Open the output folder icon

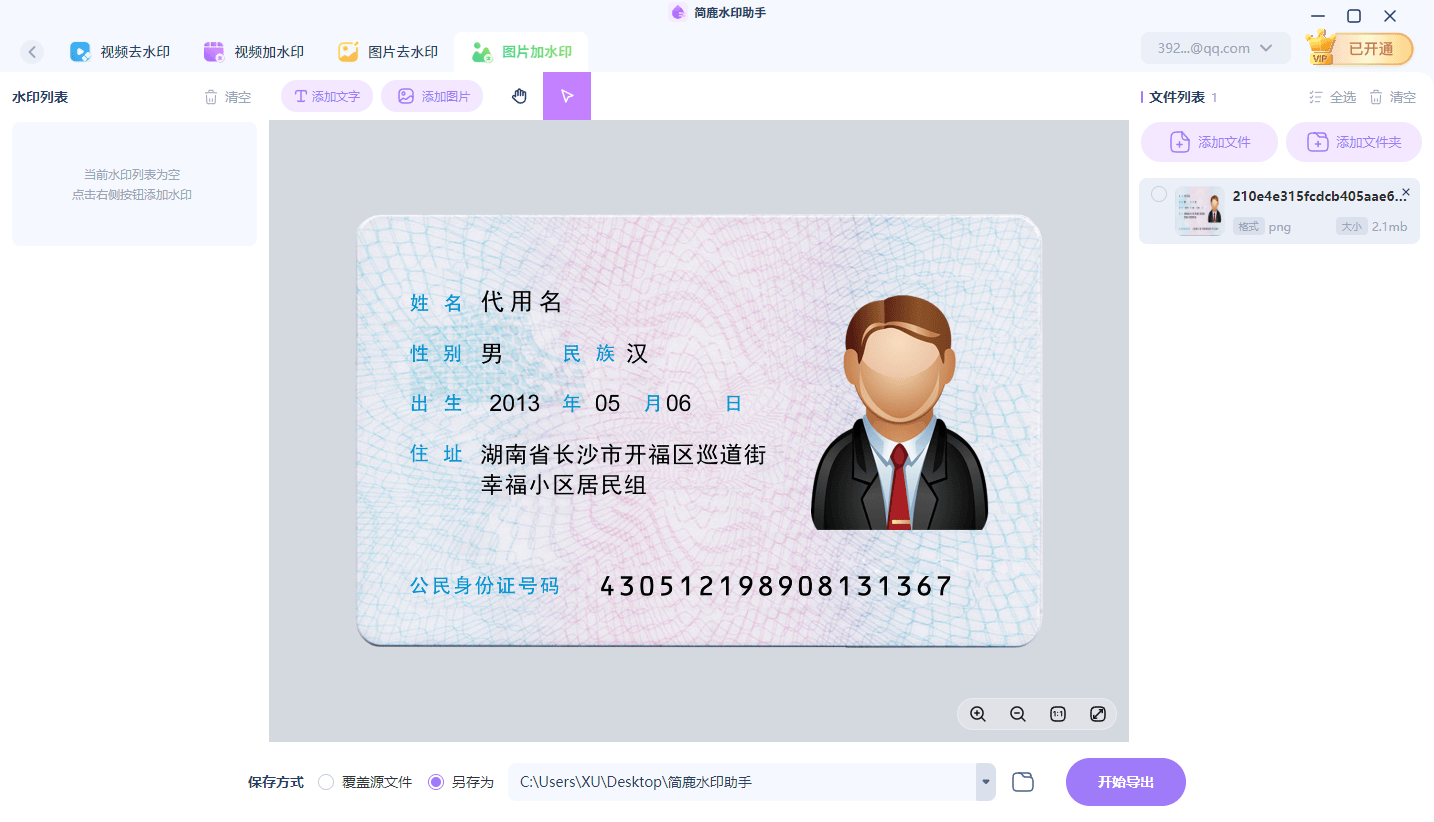tap(1023, 782)
